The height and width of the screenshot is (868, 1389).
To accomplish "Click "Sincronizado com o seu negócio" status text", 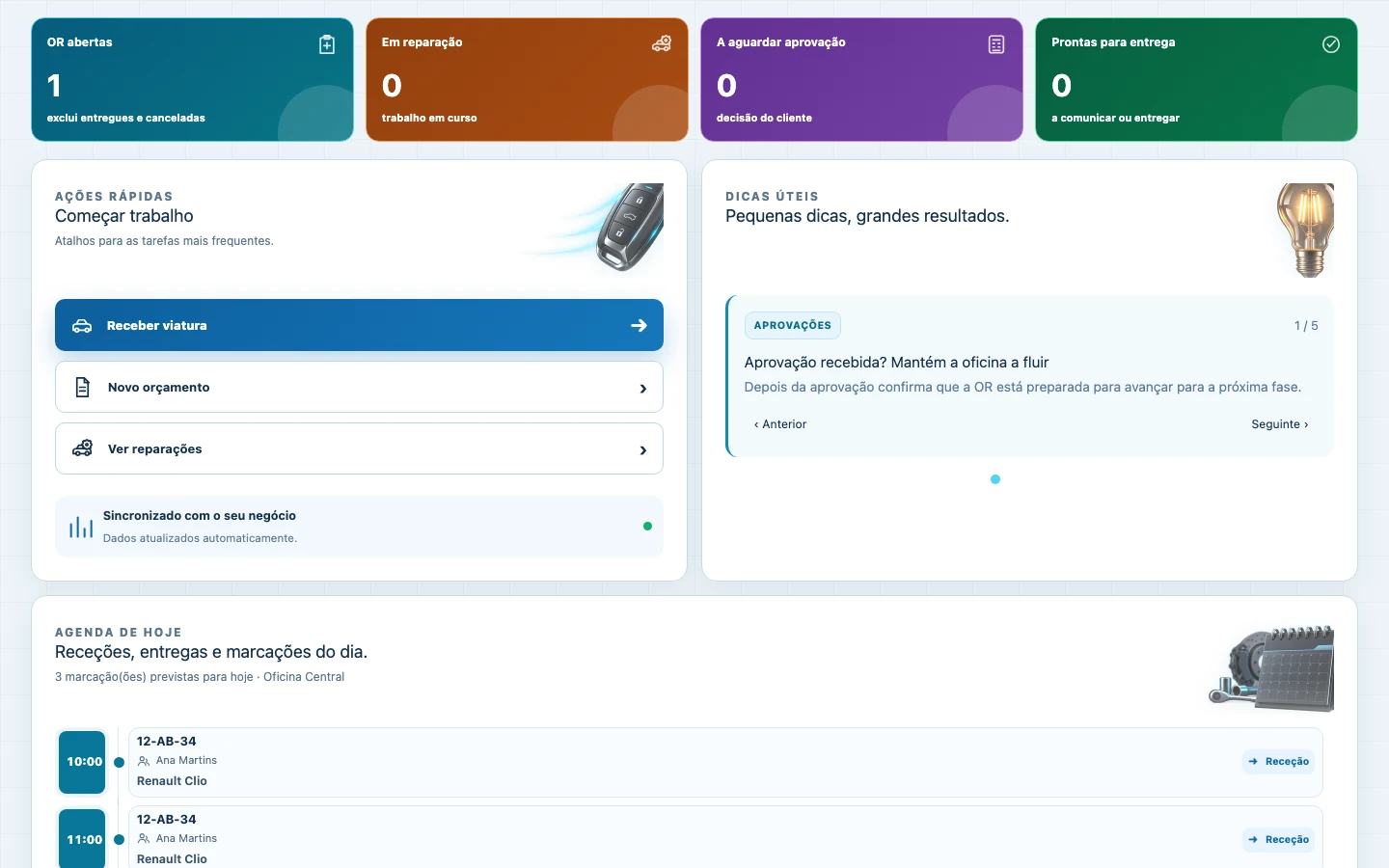I will click(x=200, y=516).
